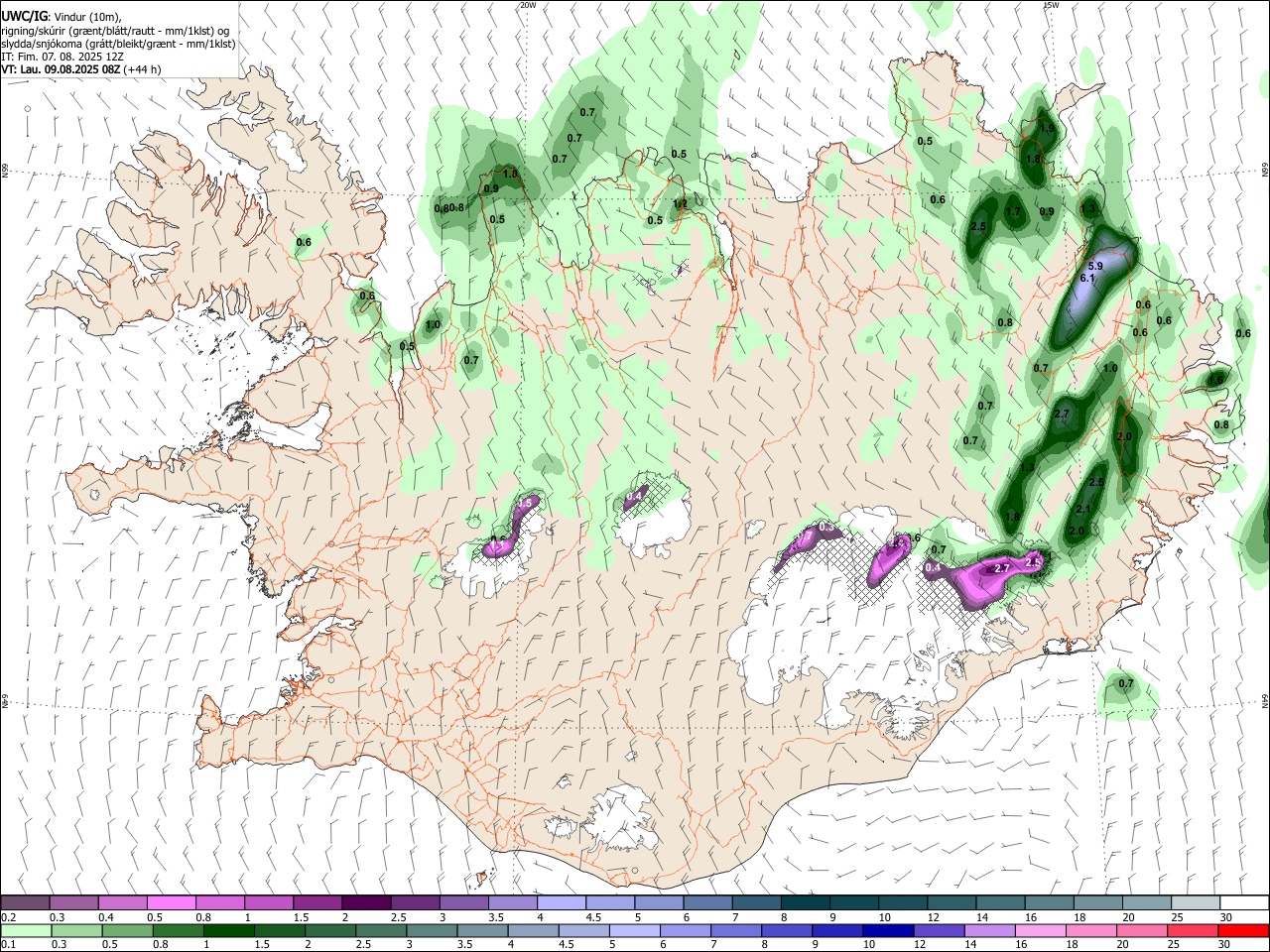Select the deep blue rain swatch between 10 and 12
1270x952 pixels.
pos(887,930)
